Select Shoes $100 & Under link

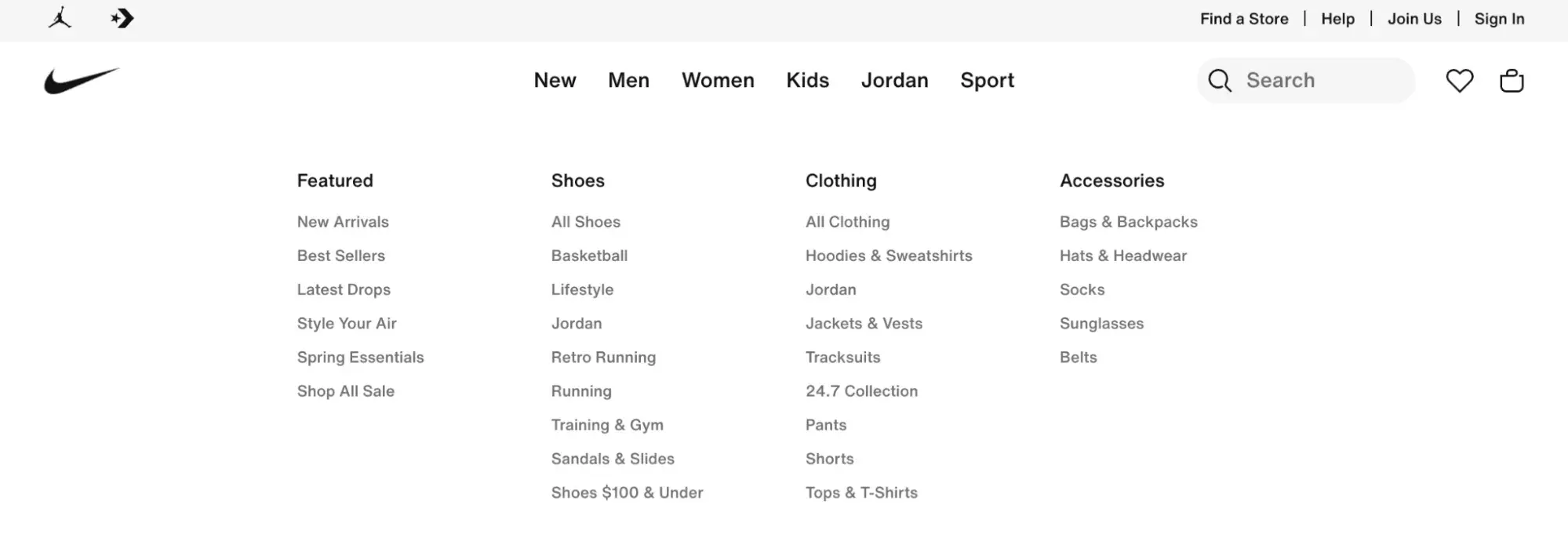point(627,492)
